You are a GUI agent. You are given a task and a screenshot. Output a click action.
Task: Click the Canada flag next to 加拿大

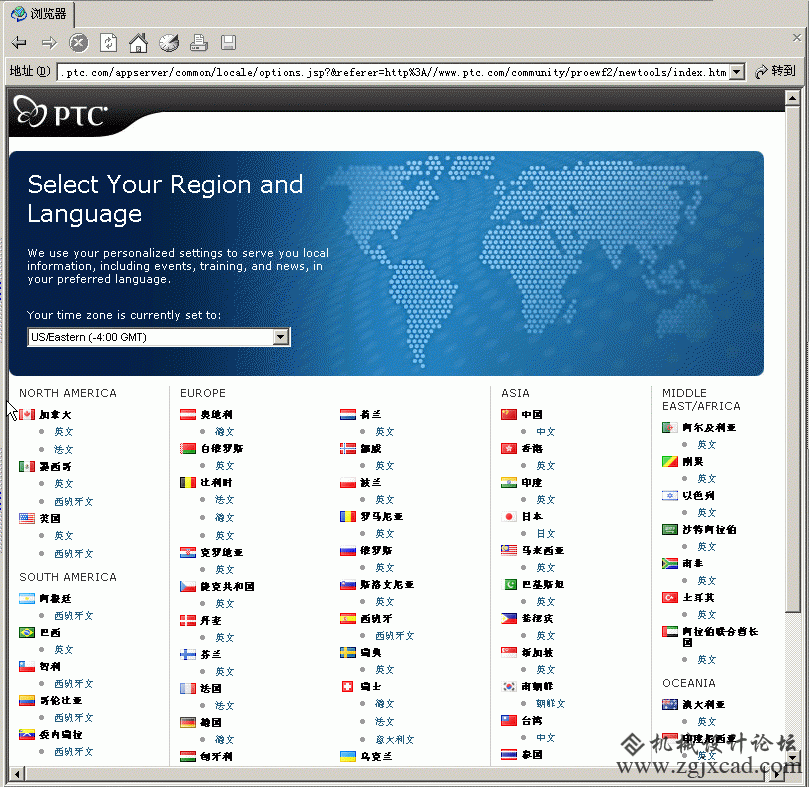(27, 414)
